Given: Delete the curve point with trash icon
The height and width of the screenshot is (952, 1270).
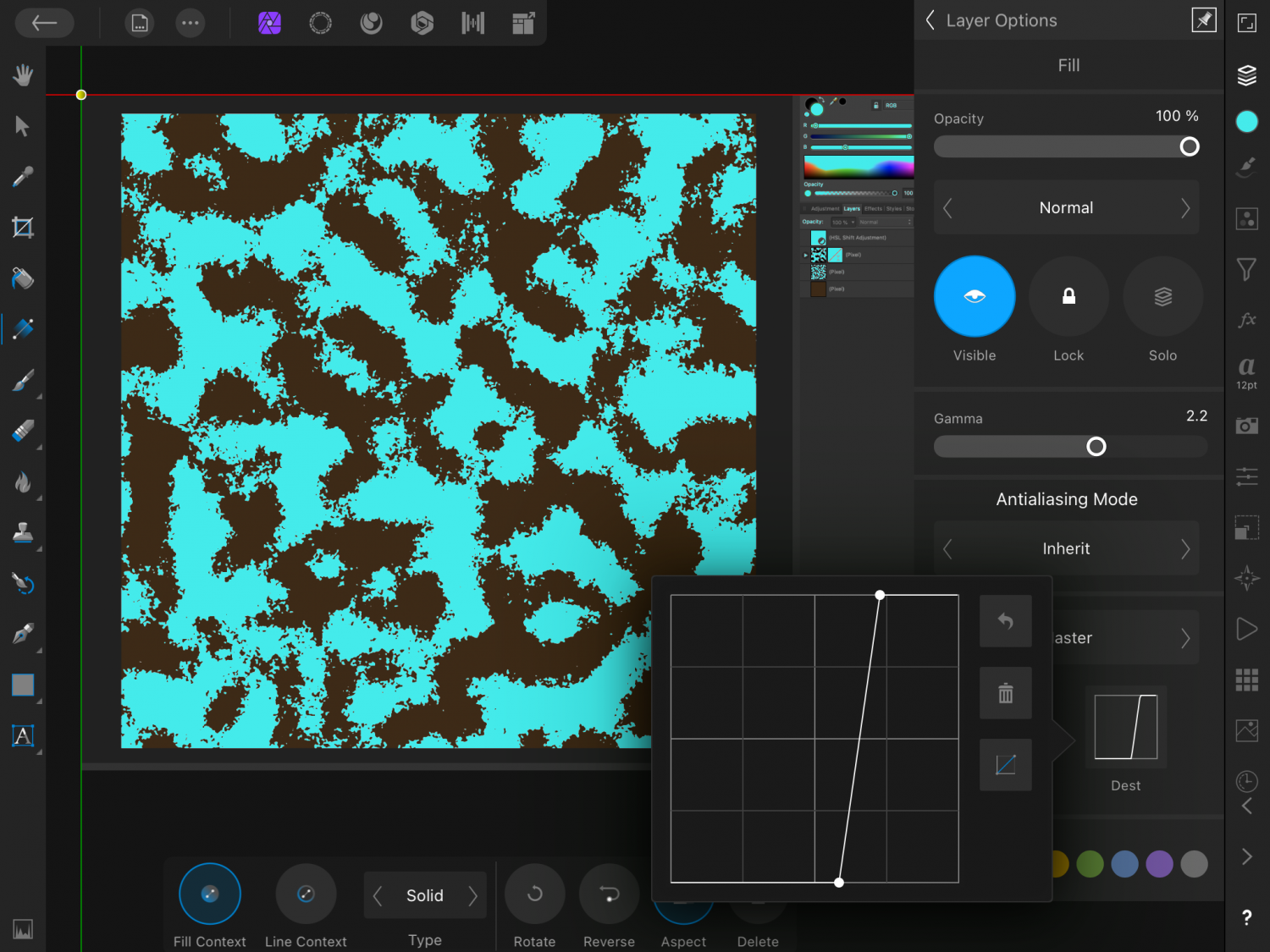Looking at the screenshot, I should point(1005,694).
